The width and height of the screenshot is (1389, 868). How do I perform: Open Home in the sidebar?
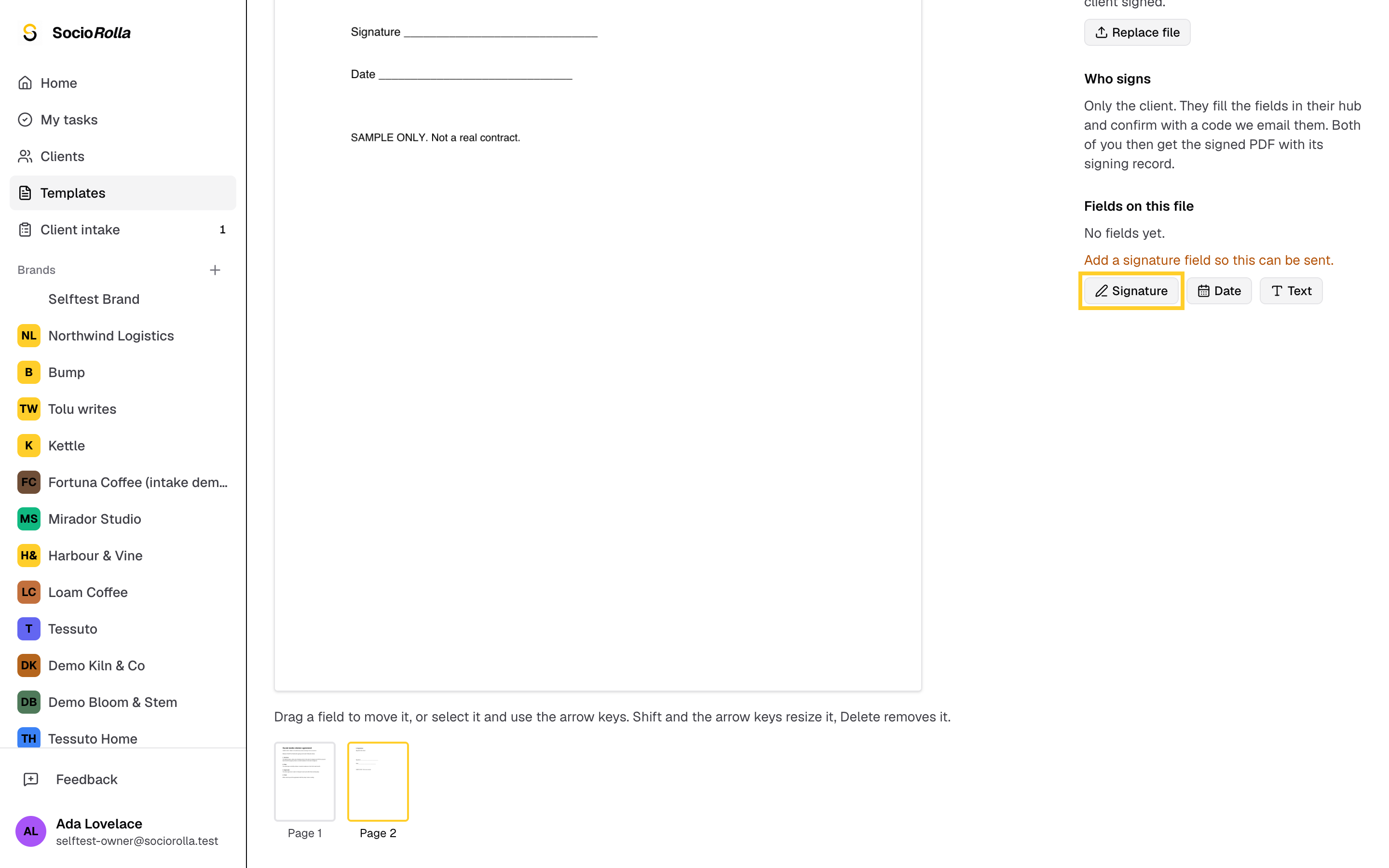pos(123,82)
